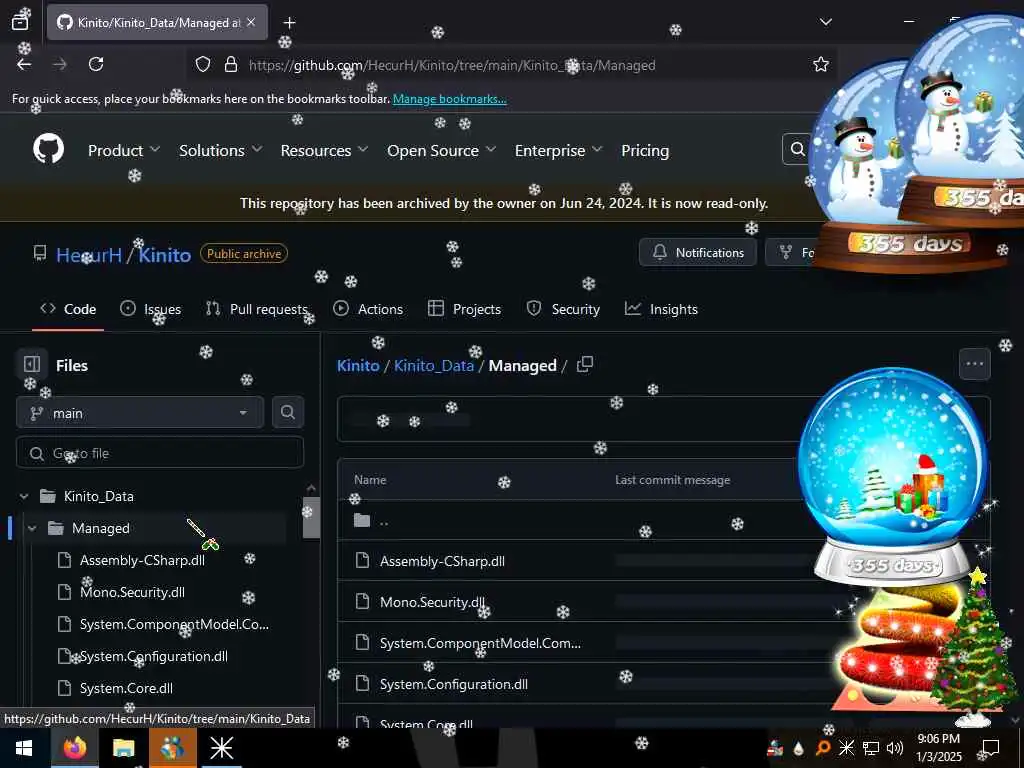
Task: Click the search files magnifier button next to main
Action: coord(287,412)
